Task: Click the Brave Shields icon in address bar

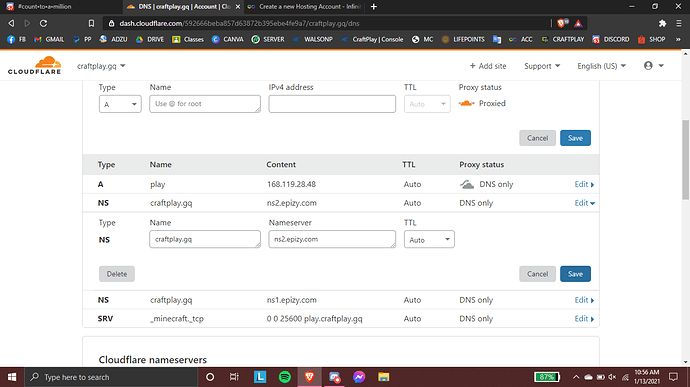Action: point(562,23)
